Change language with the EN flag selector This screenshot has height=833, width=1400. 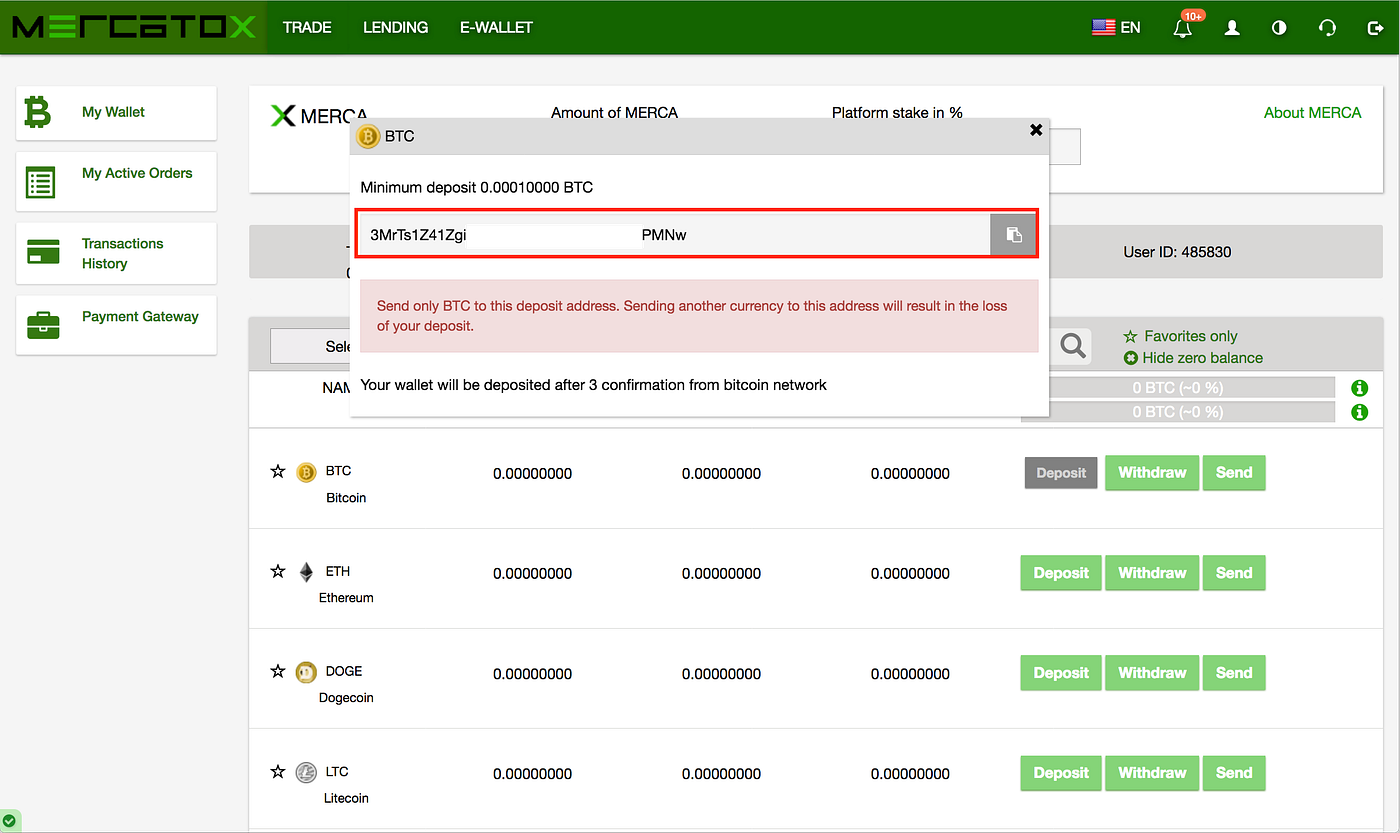pos(1116,28)
